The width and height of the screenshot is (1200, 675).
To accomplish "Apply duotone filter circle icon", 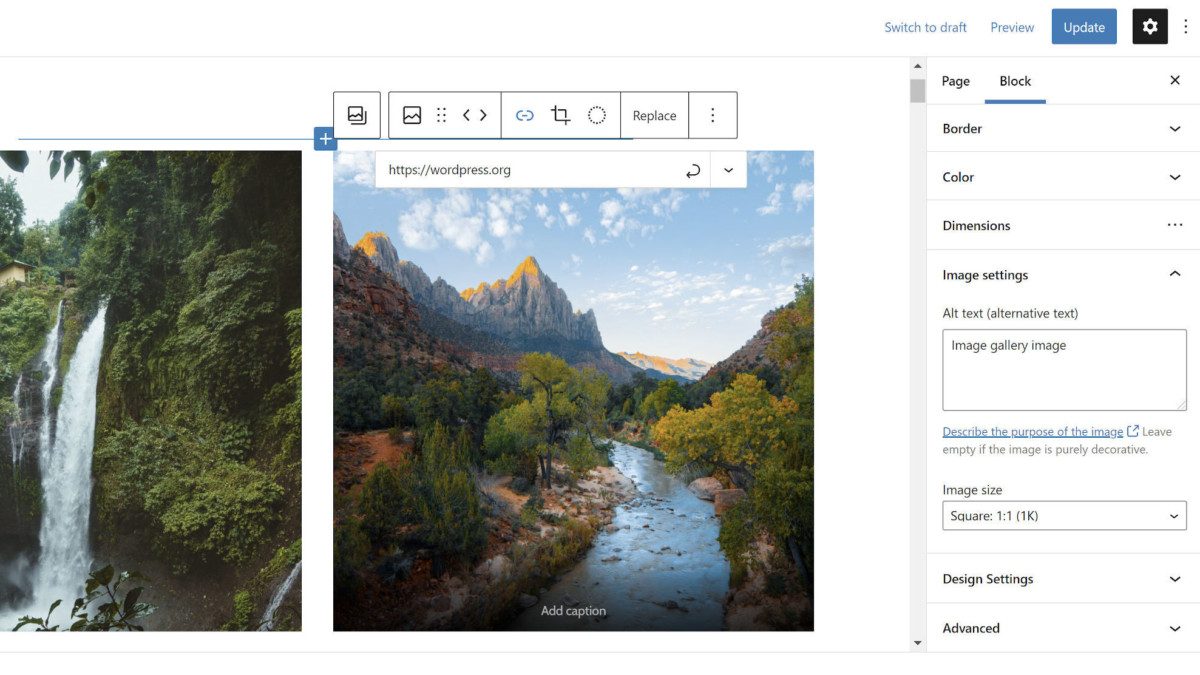I will pos(597,115).
